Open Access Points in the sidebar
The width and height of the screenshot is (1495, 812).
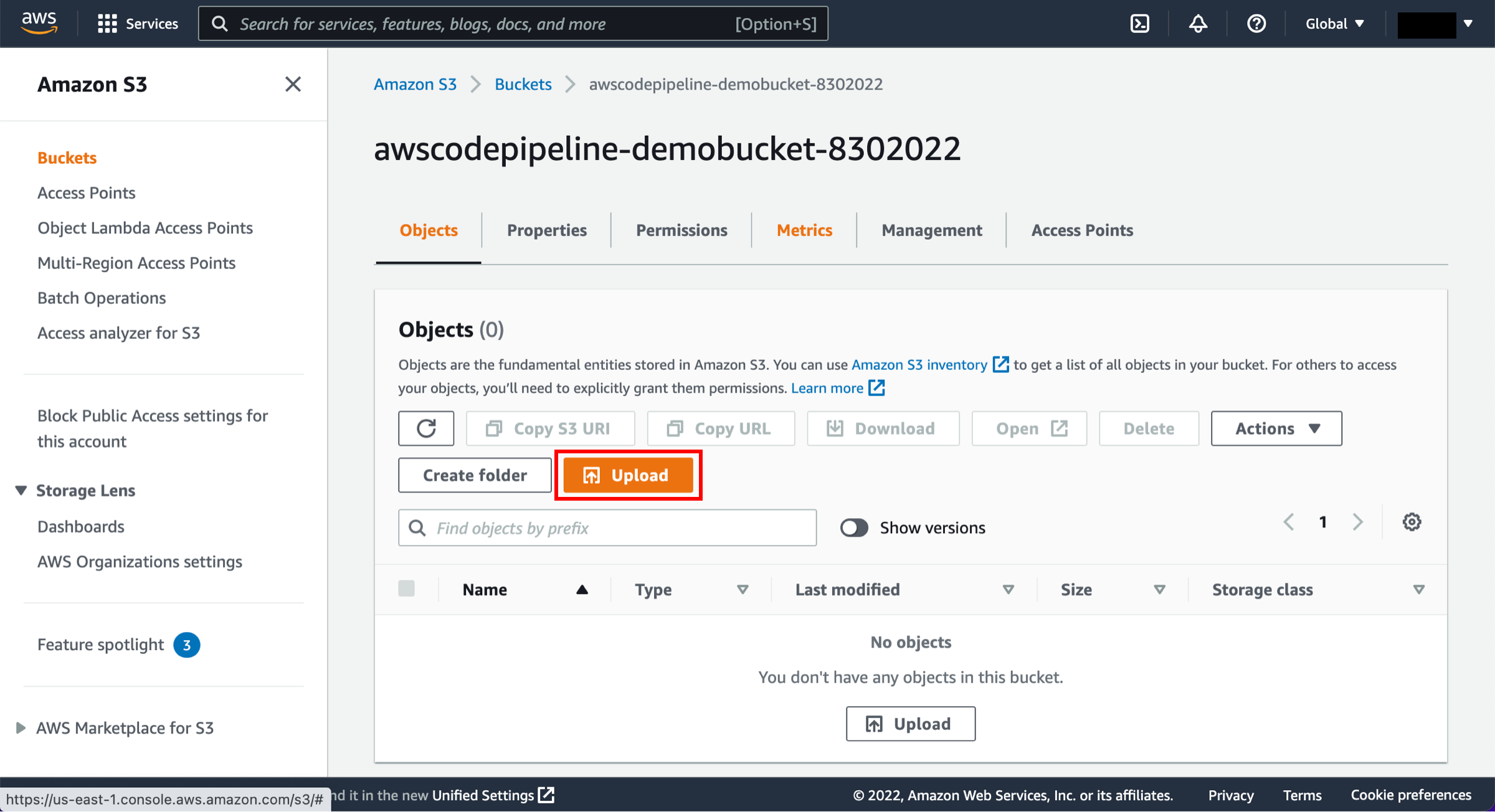[86, 193]
